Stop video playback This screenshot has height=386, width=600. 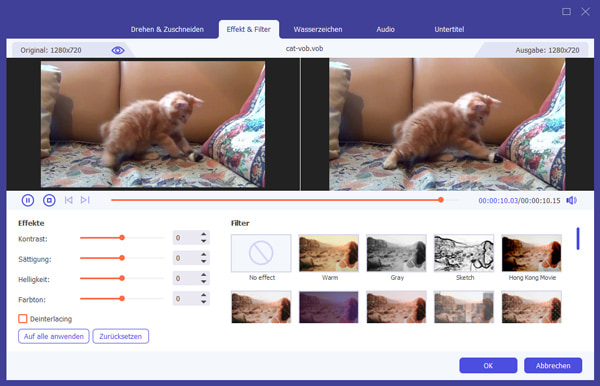pos(49,200)
